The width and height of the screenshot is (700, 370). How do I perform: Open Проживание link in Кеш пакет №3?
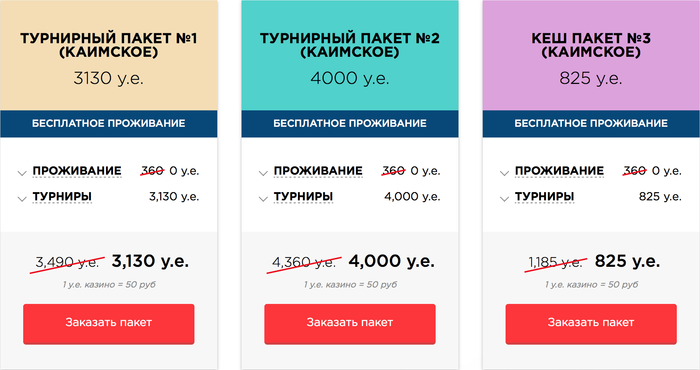point(559,171)
